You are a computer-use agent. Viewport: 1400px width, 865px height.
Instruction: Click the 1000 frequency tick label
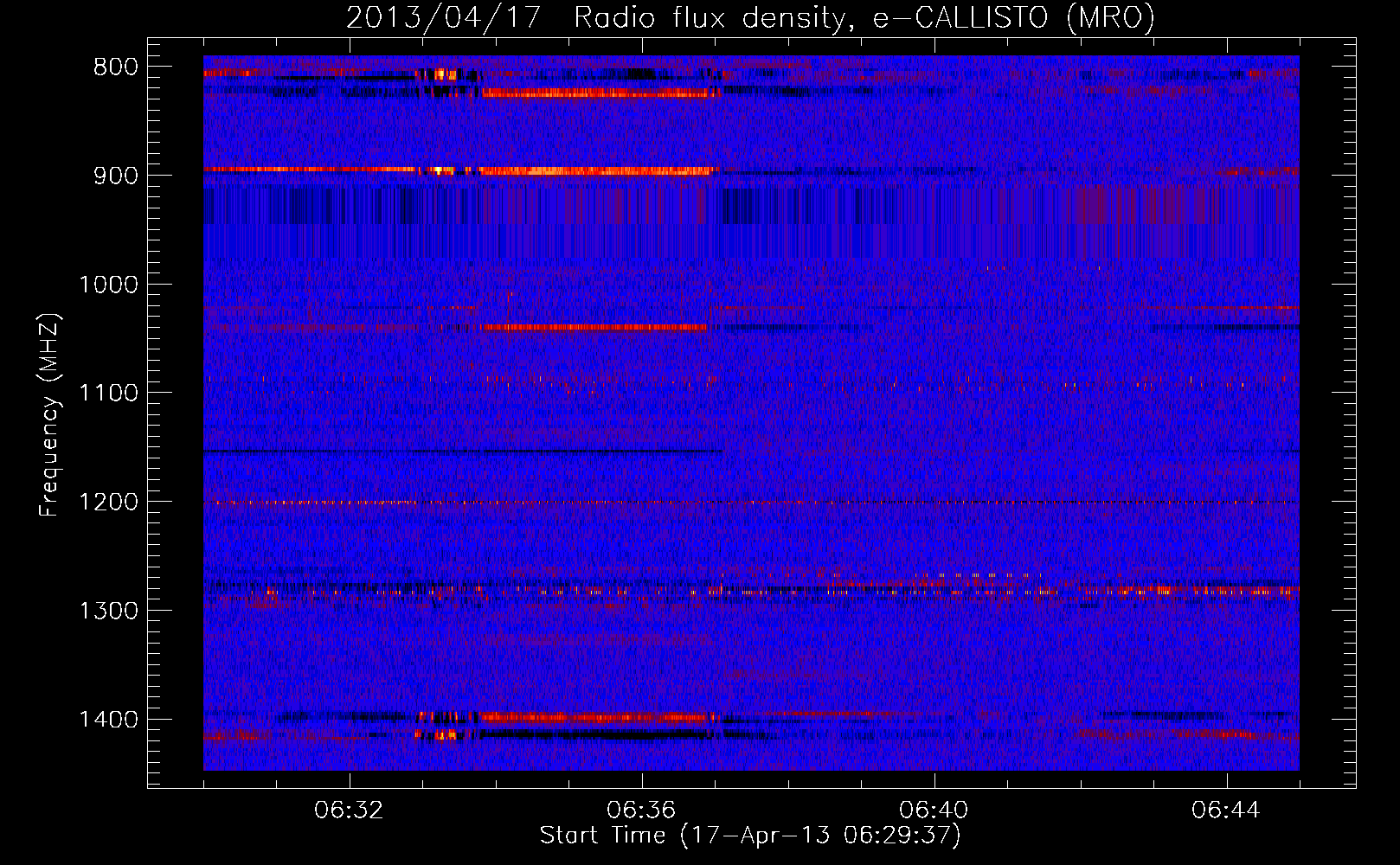(108, 285)
